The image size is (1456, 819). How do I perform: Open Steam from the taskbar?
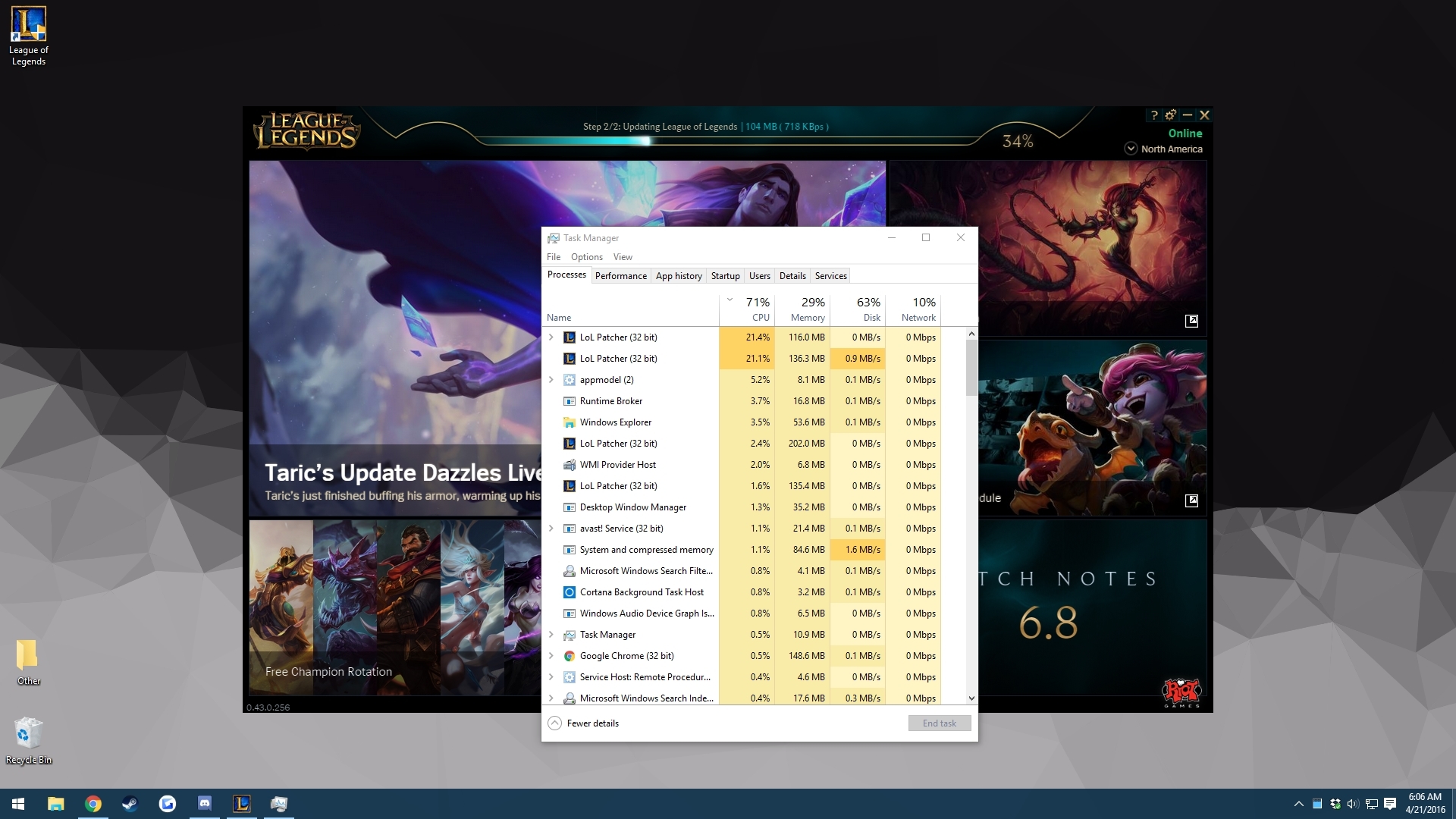(130, 804)
